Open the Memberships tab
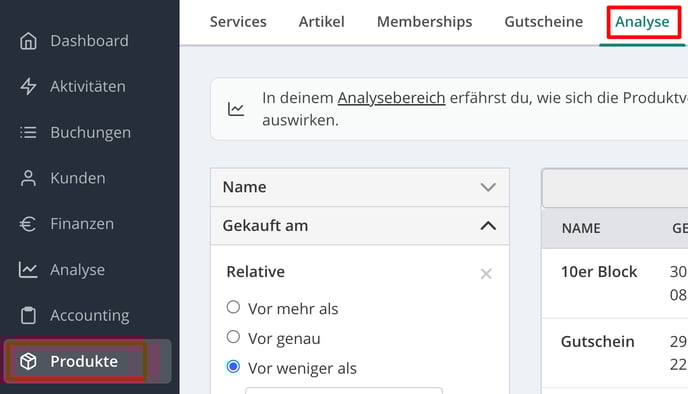 424,21
